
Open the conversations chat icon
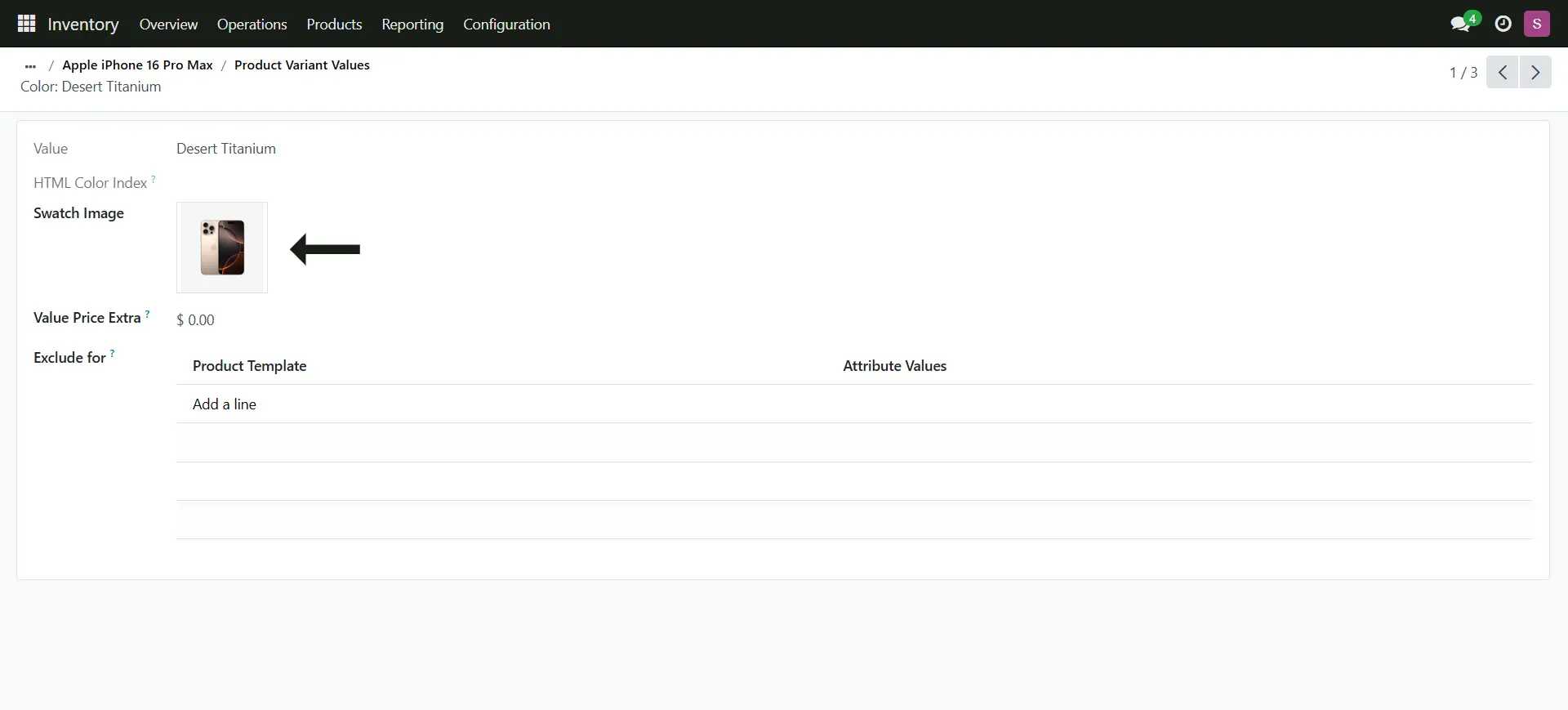click(x=1460, y=24)
